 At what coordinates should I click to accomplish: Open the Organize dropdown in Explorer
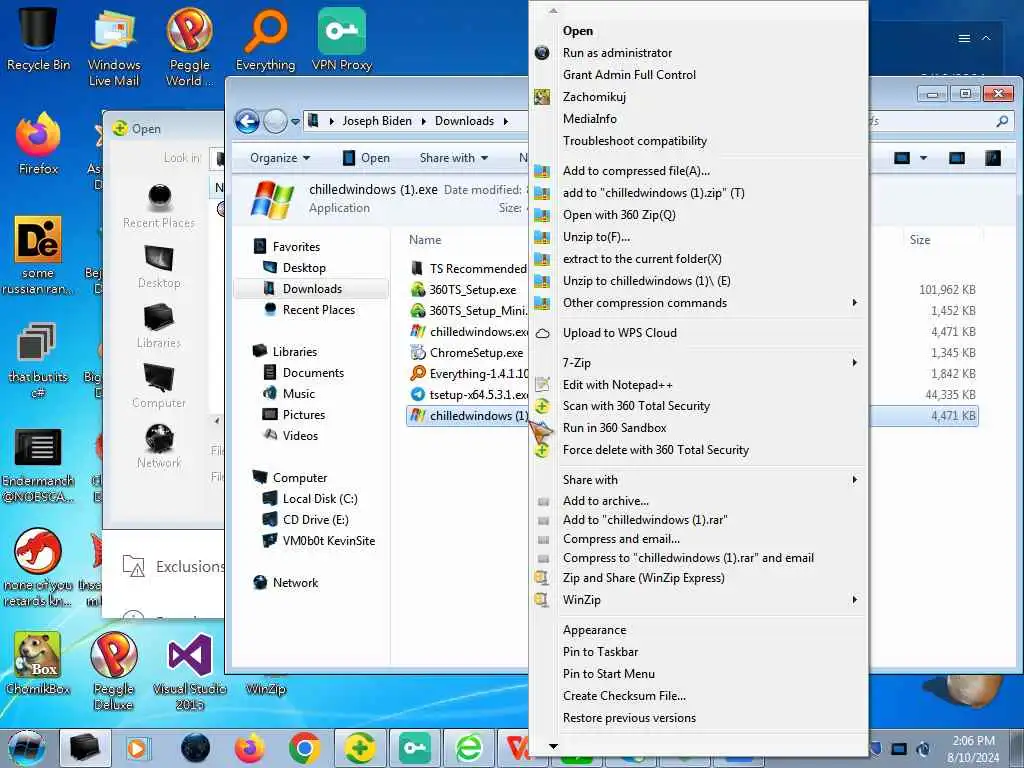(x=280, y=158)
